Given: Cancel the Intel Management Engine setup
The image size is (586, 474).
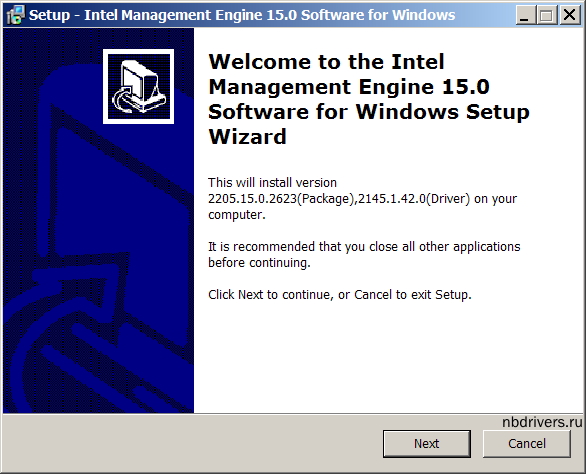Looking at the screenshot, I should 527,444.
